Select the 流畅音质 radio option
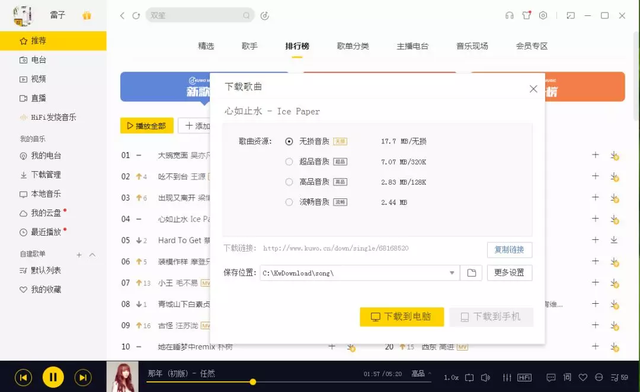 289,202
